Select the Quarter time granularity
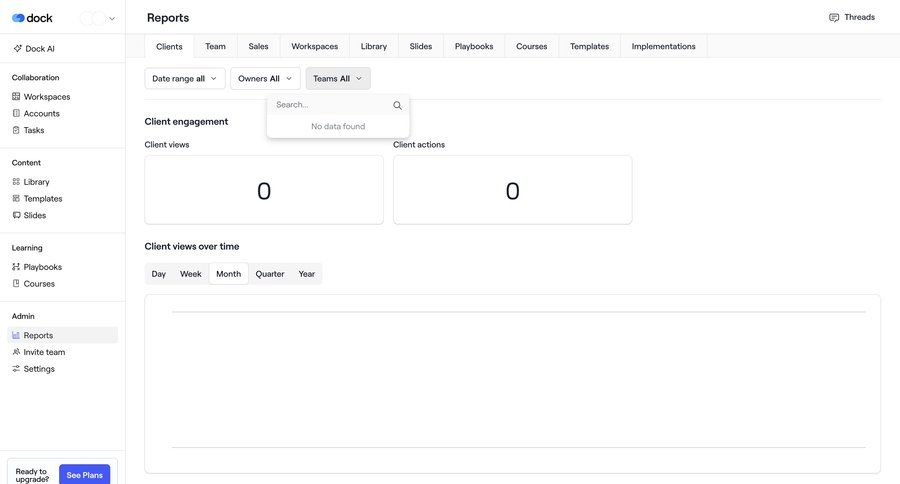Viewport: 900px width, 484px height. (x=270, y=274)
